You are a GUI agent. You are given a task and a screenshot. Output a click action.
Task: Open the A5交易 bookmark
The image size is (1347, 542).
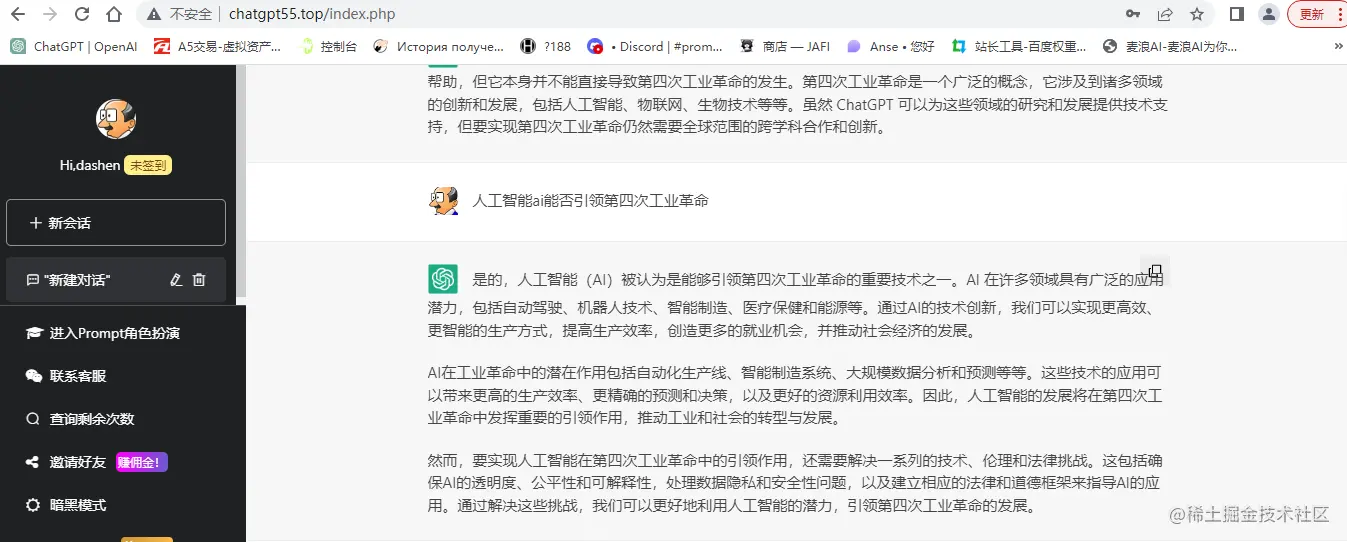coord(218,46)
